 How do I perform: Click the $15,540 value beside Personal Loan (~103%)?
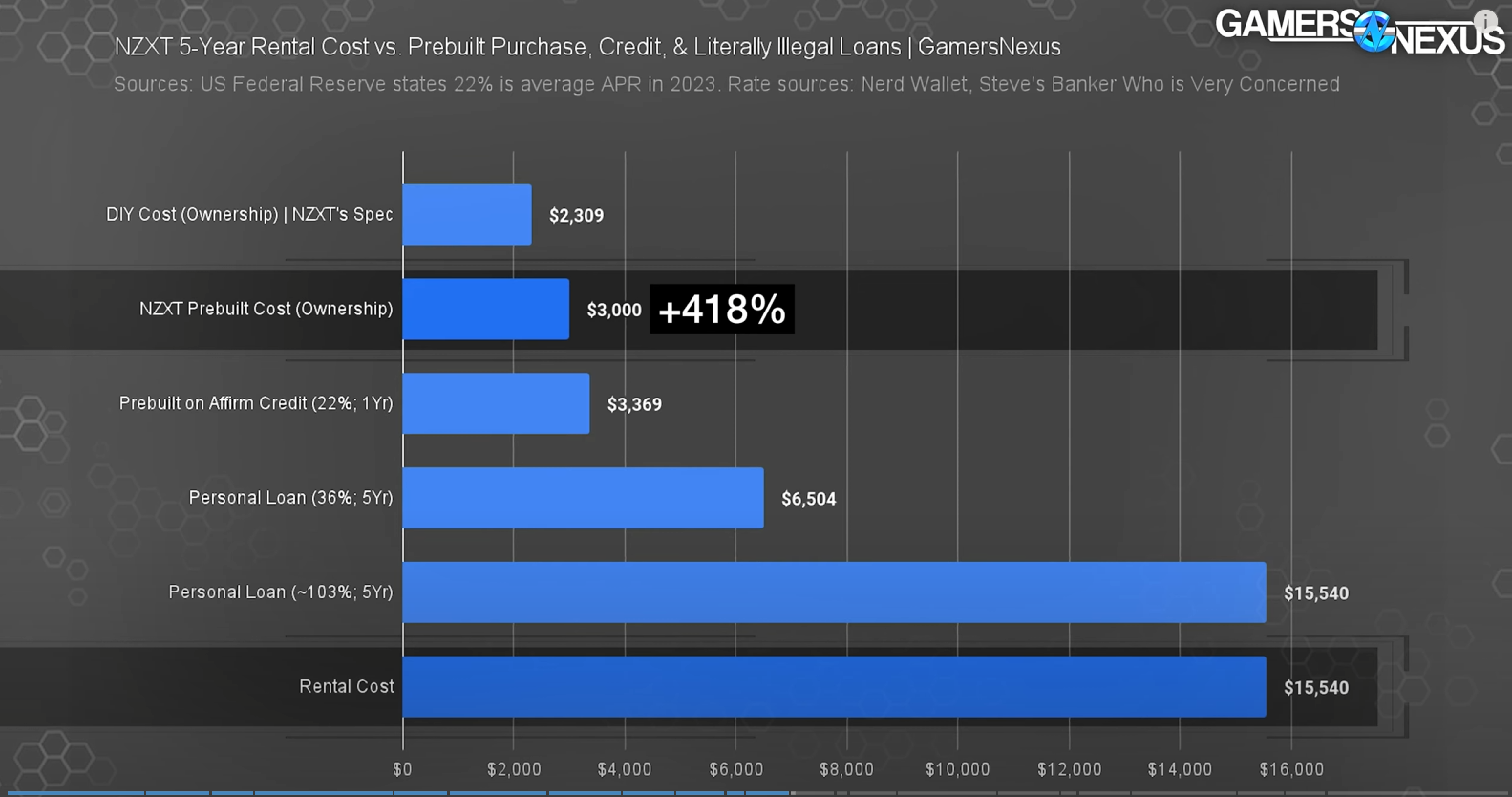(1316, 593)
